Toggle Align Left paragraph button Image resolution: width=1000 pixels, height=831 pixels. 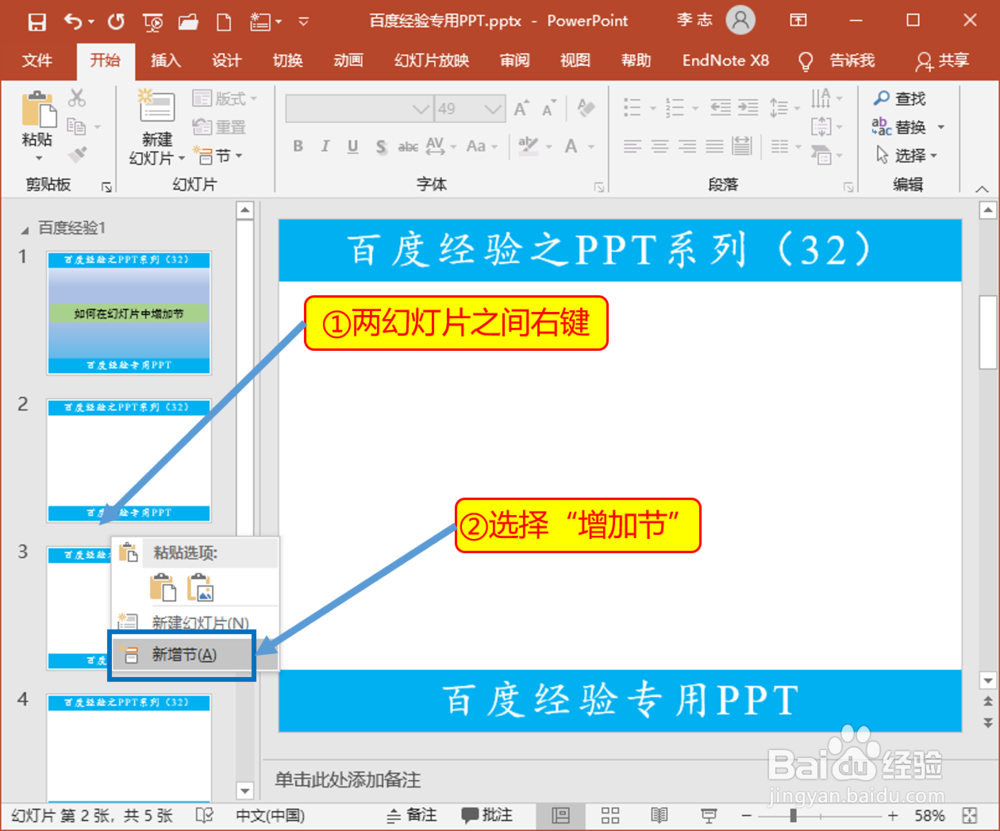(632, 147)
